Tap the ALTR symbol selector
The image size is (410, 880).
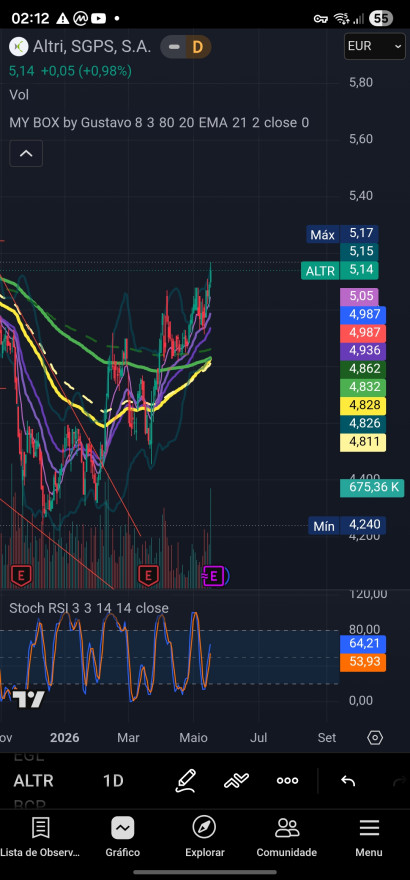click(34, 781)
